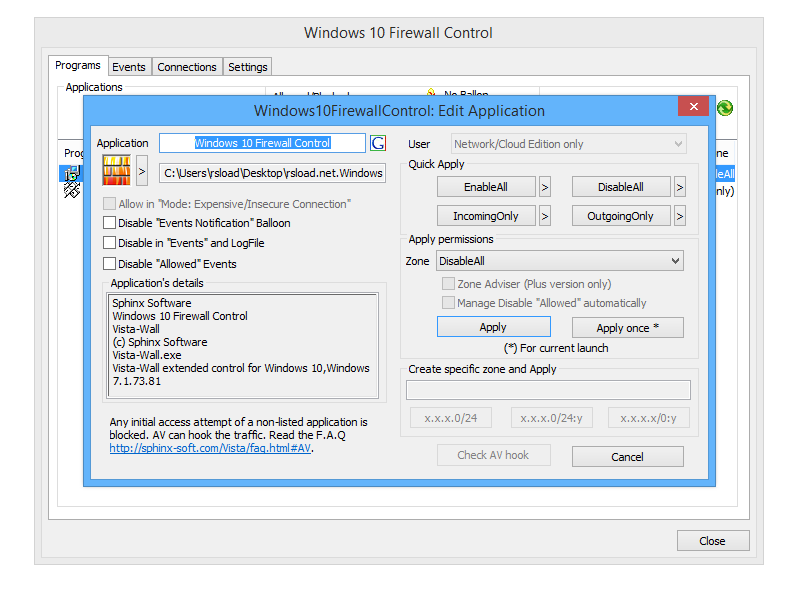Click the Close button in main window
The width and height of the screenshot is (796, 604).
point(713,541)
